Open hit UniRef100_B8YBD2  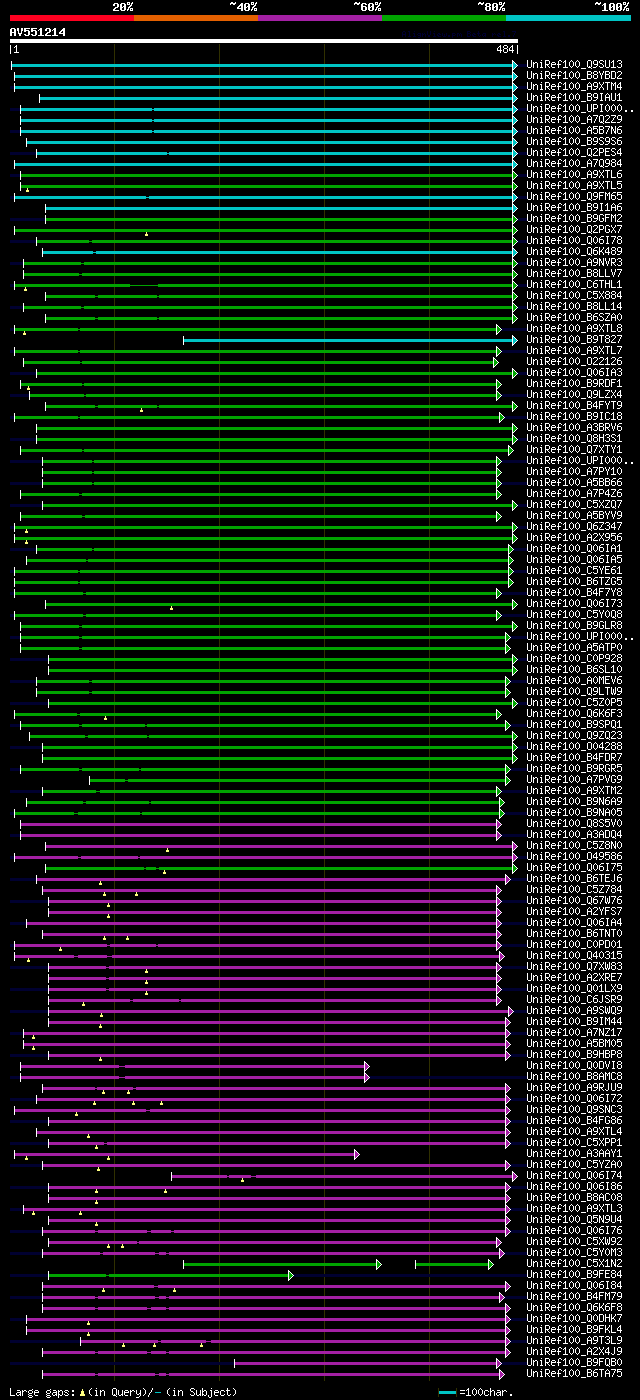[x=574, y=75]
